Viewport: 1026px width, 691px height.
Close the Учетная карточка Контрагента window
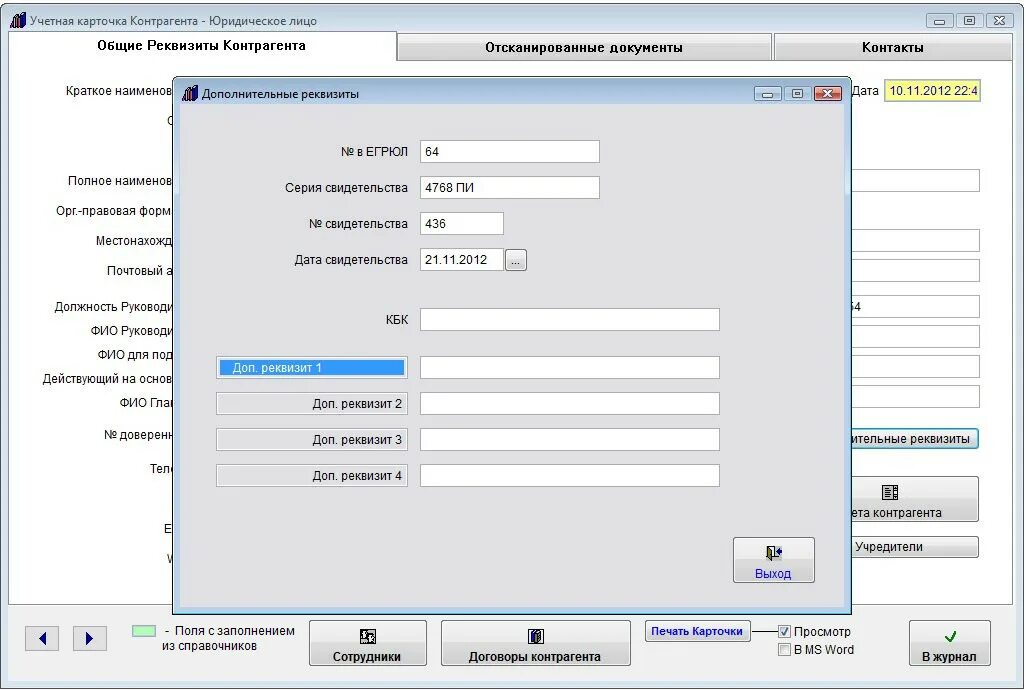(x=1000, y=21)
